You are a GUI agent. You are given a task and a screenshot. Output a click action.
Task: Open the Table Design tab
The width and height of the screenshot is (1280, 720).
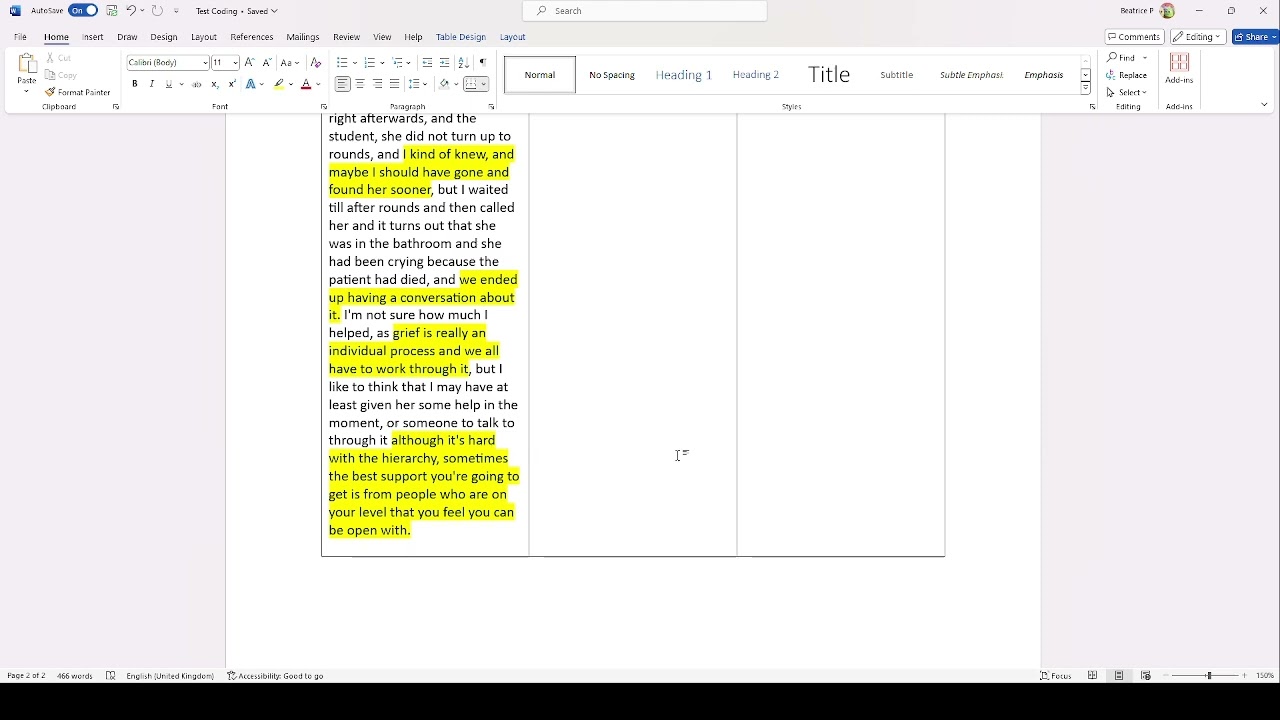461,37
